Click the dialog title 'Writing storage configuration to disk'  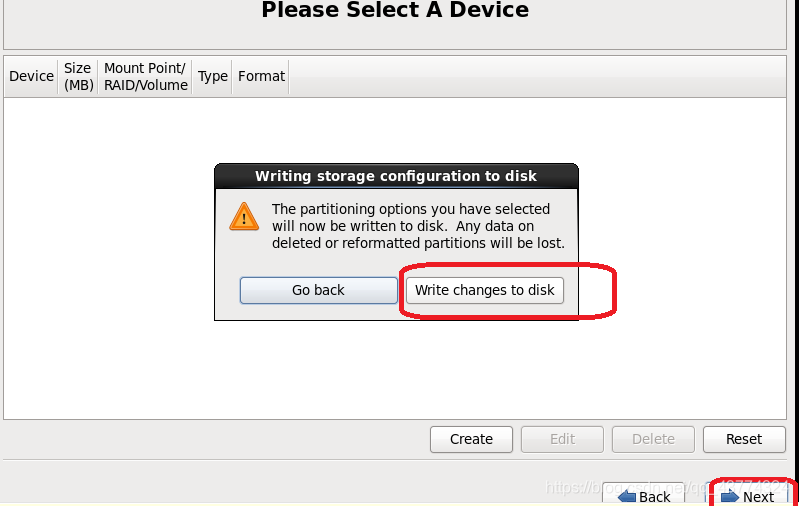(396, 176)
